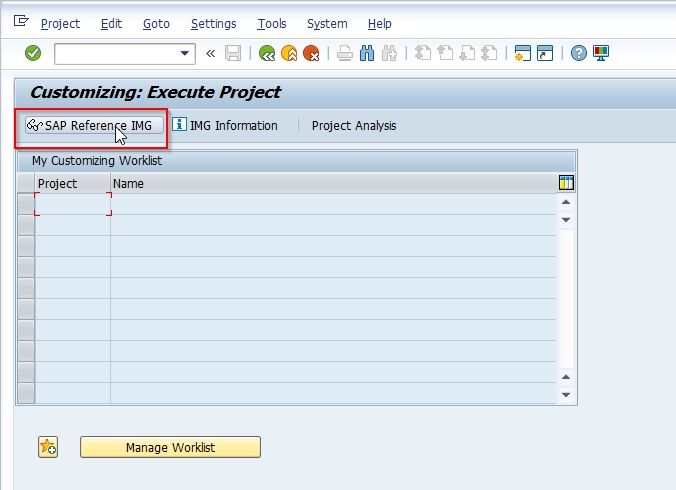Open the System menu

tap(327, 24)
